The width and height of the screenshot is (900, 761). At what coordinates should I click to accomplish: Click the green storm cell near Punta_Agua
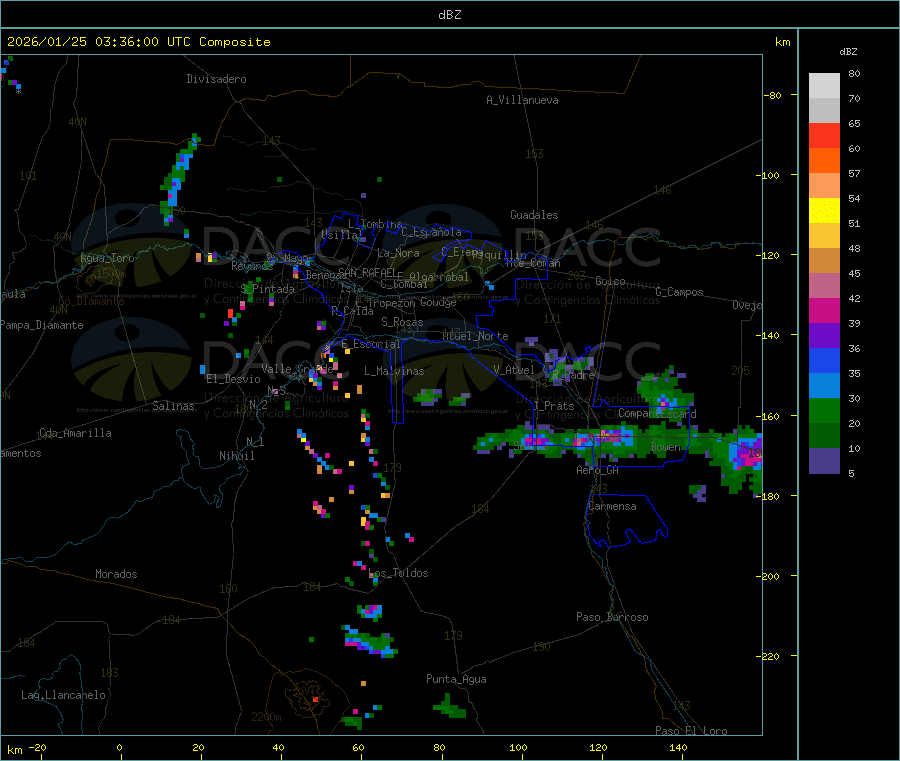[449, 708]
